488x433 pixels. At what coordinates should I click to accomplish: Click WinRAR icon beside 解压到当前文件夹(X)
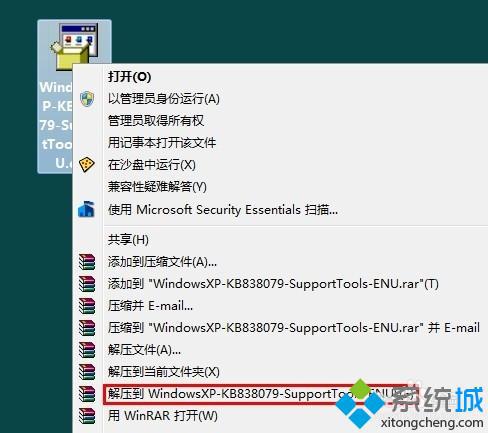[x=87, y=372]
